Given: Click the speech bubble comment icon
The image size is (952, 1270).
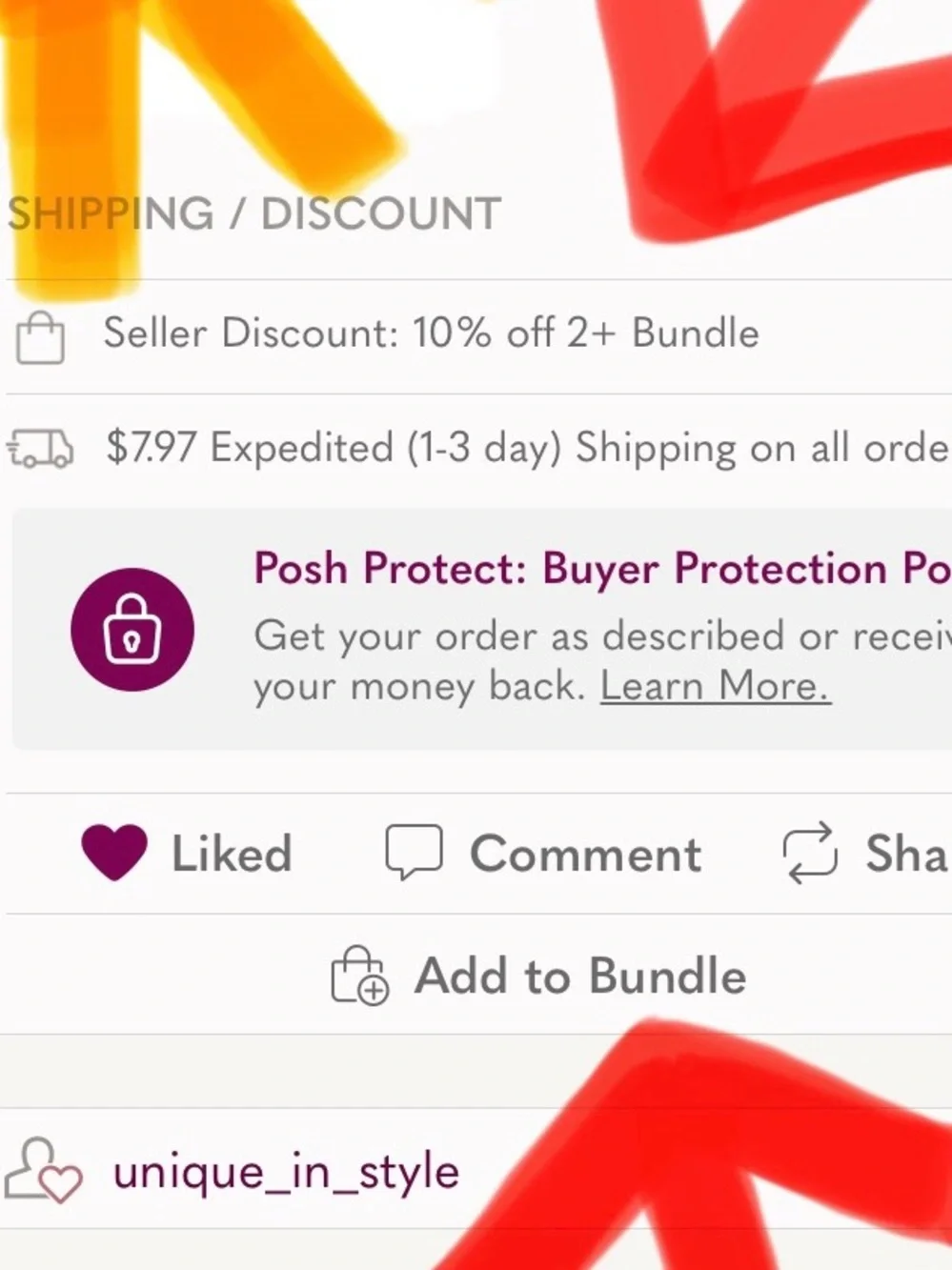Looking at the screenshot, I should (x=414, y=852).
